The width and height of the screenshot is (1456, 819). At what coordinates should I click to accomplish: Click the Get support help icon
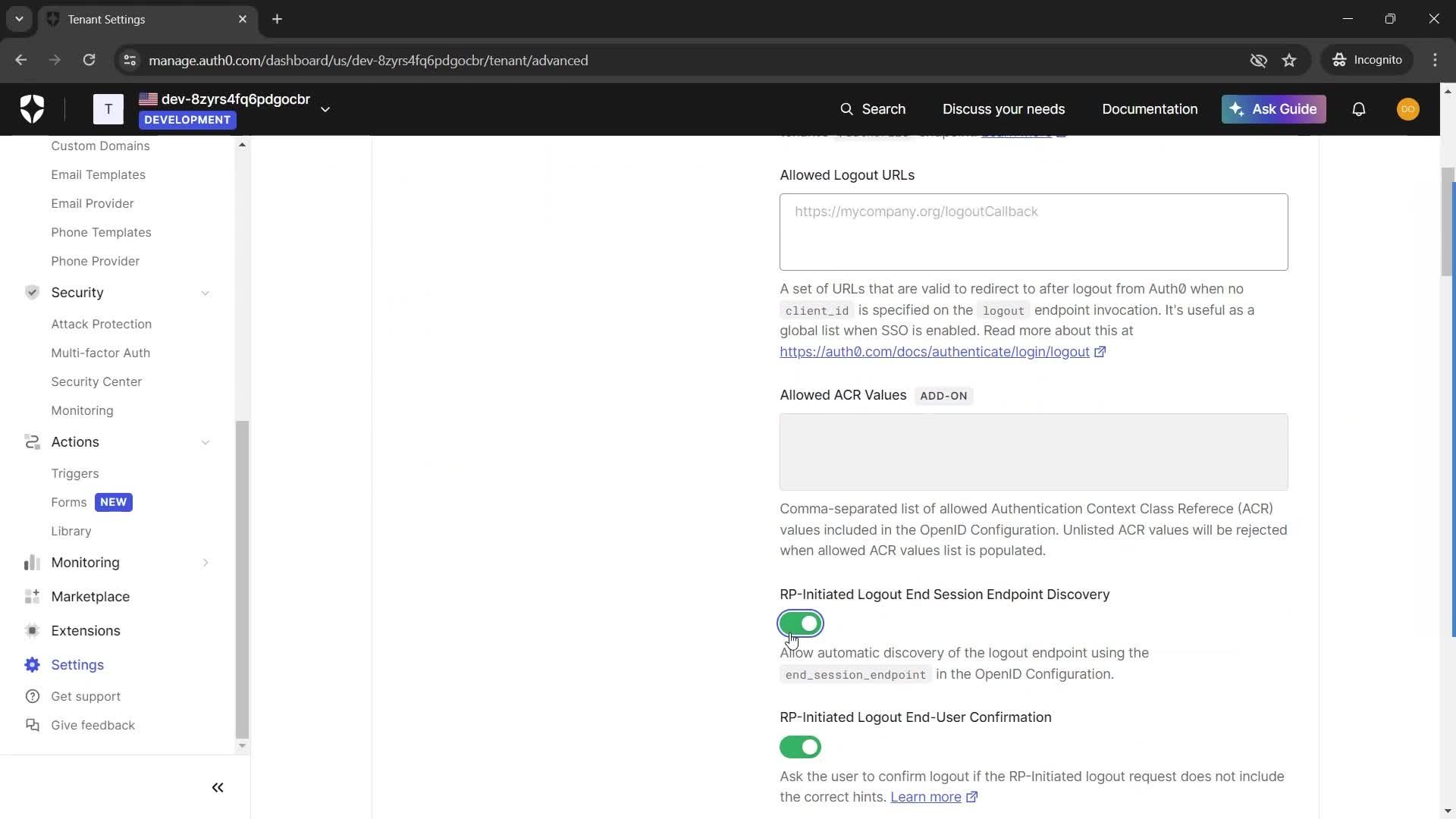[32, 696]
